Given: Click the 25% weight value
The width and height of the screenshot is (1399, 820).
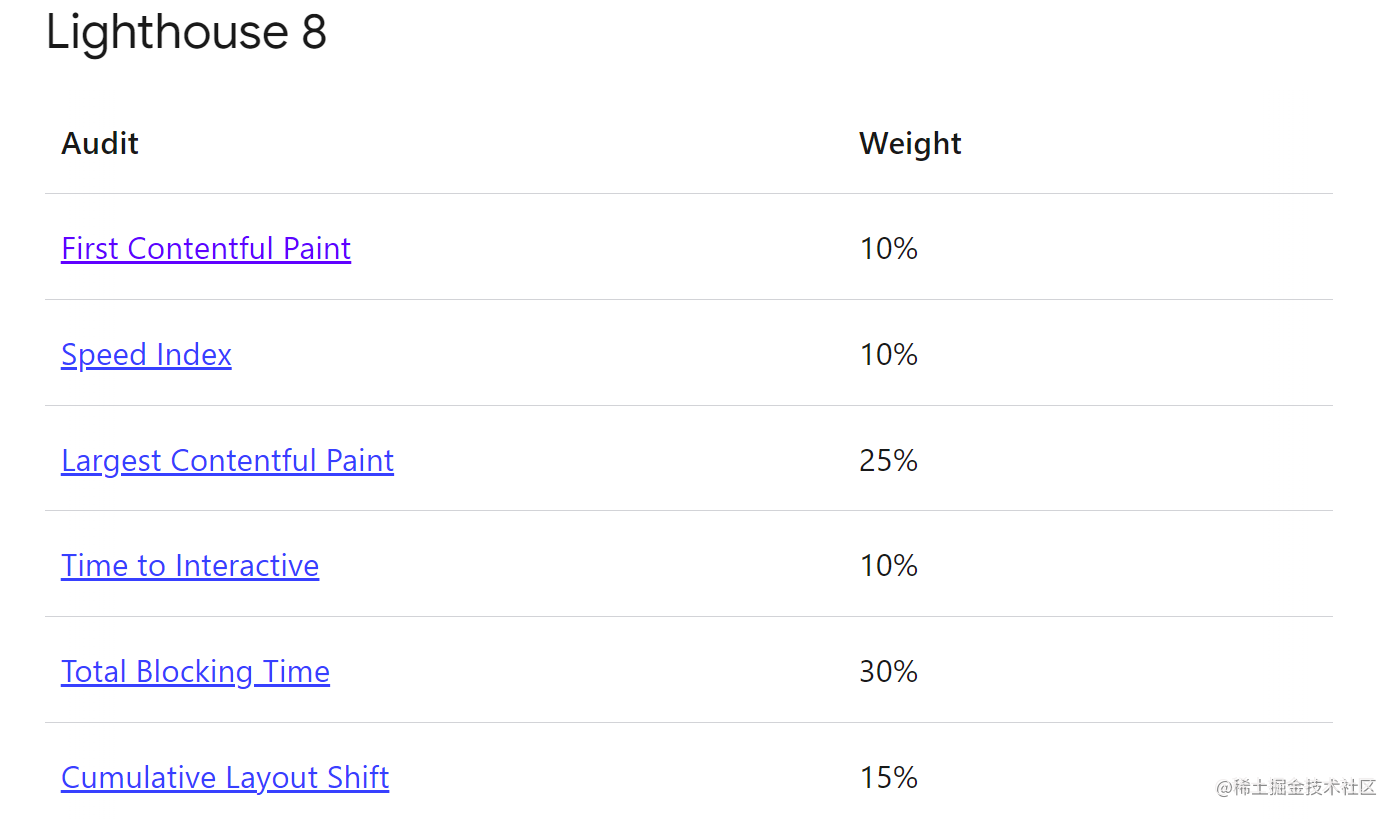Looking at the screenshot, I should tap(888, 460).
